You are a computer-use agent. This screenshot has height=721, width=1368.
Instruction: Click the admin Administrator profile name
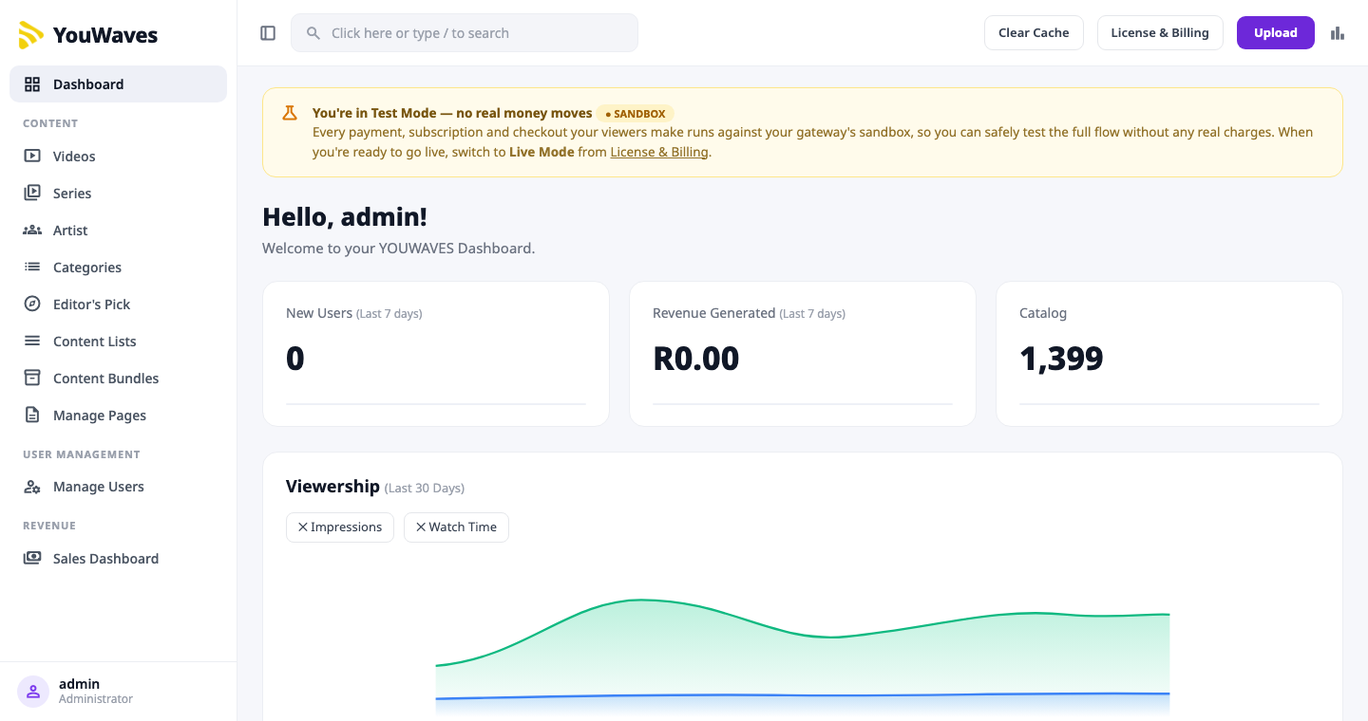point(96,691)
